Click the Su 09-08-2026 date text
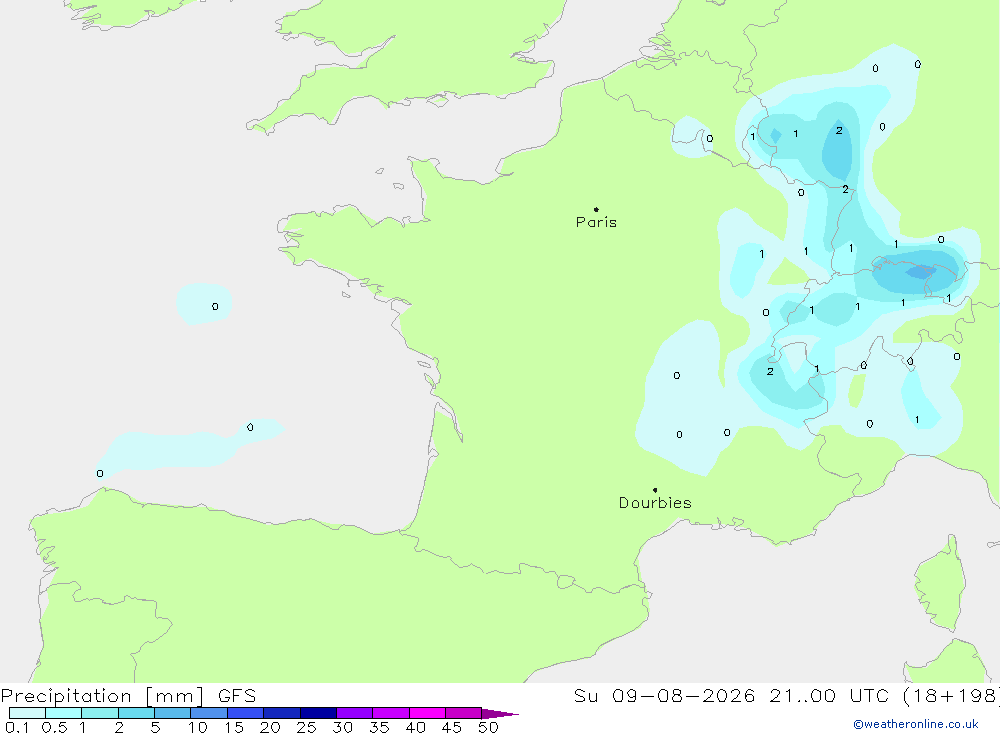The width and height of the screenshot is (1000, 733). coord(664,696)
